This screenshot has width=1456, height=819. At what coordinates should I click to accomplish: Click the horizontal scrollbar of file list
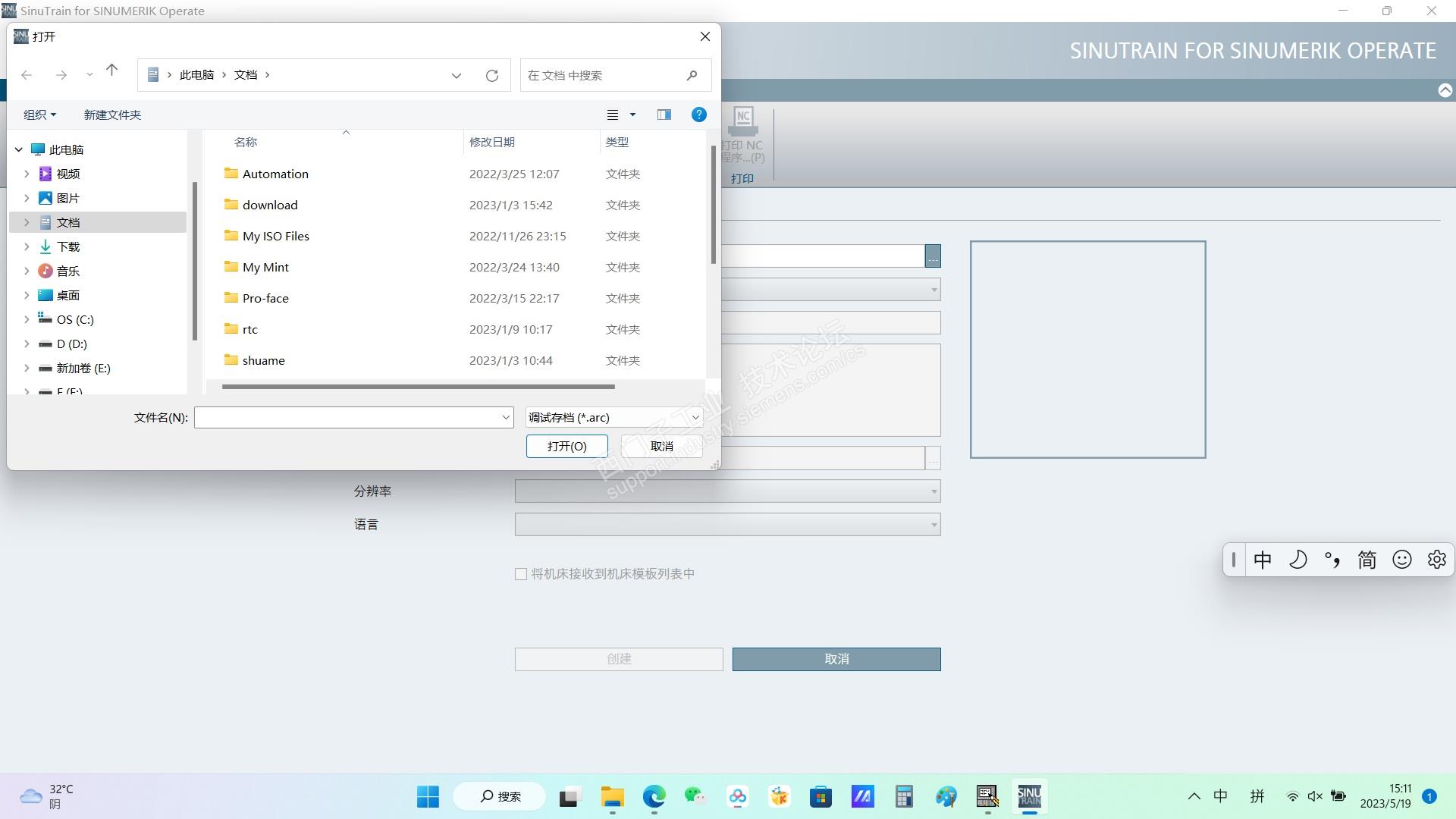click(x=418, y=387)
